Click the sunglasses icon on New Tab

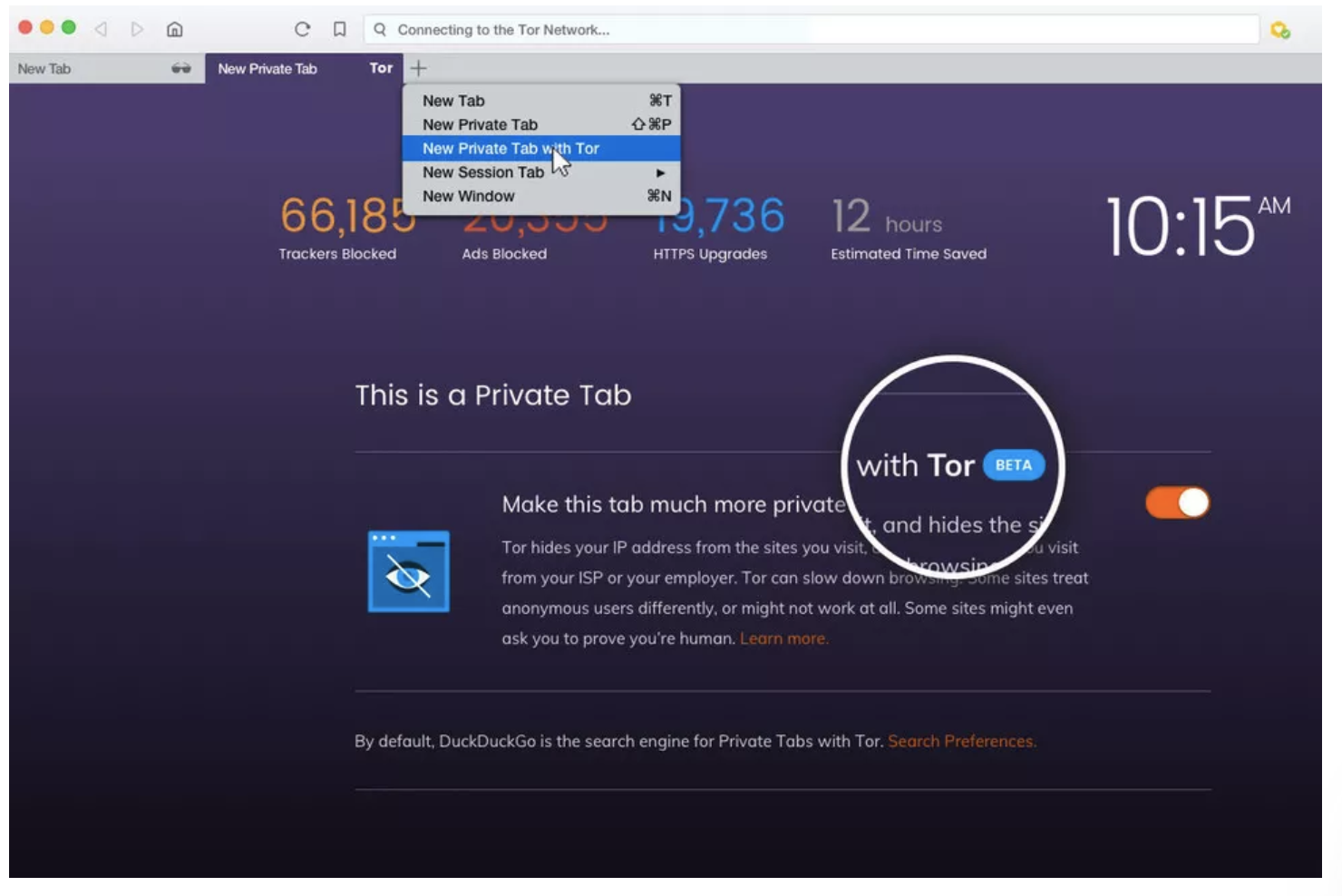tap(181, 68)
